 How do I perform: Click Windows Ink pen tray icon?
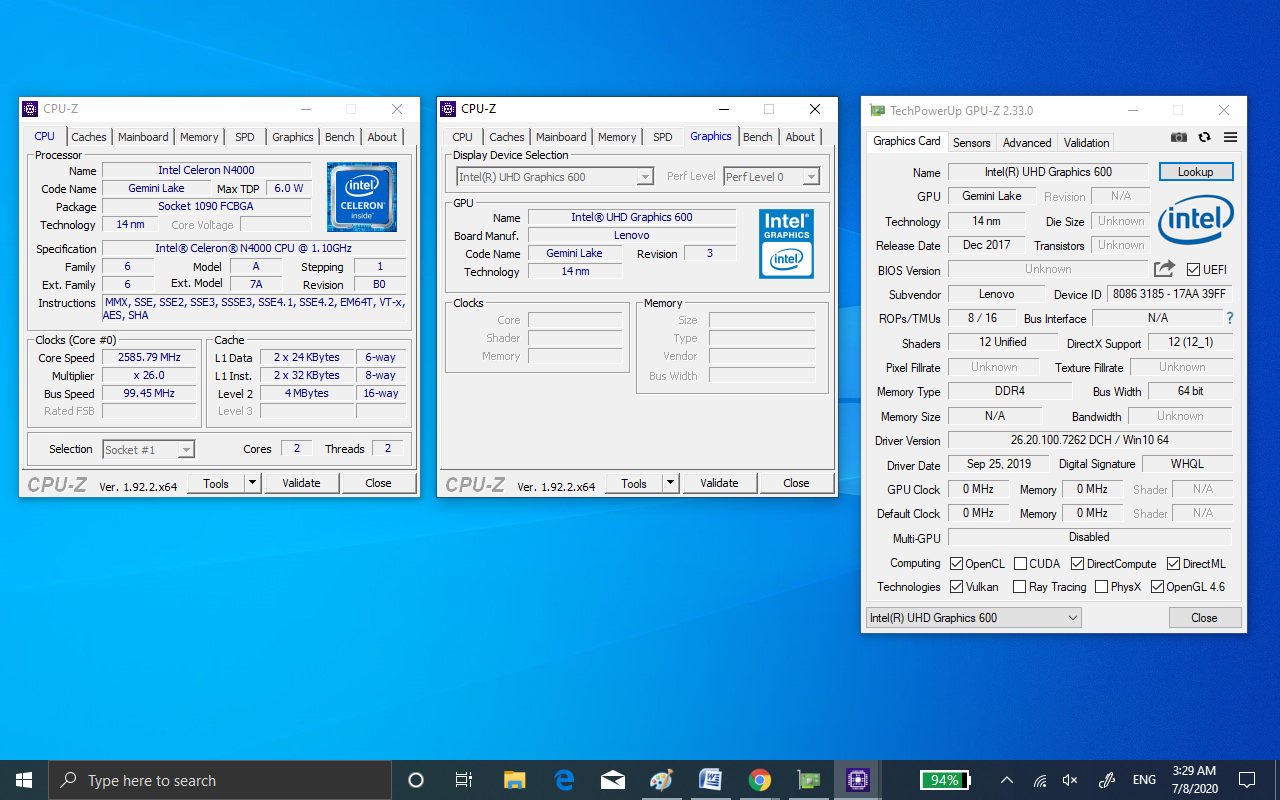pyautogui.click(x=1106, y=780)
